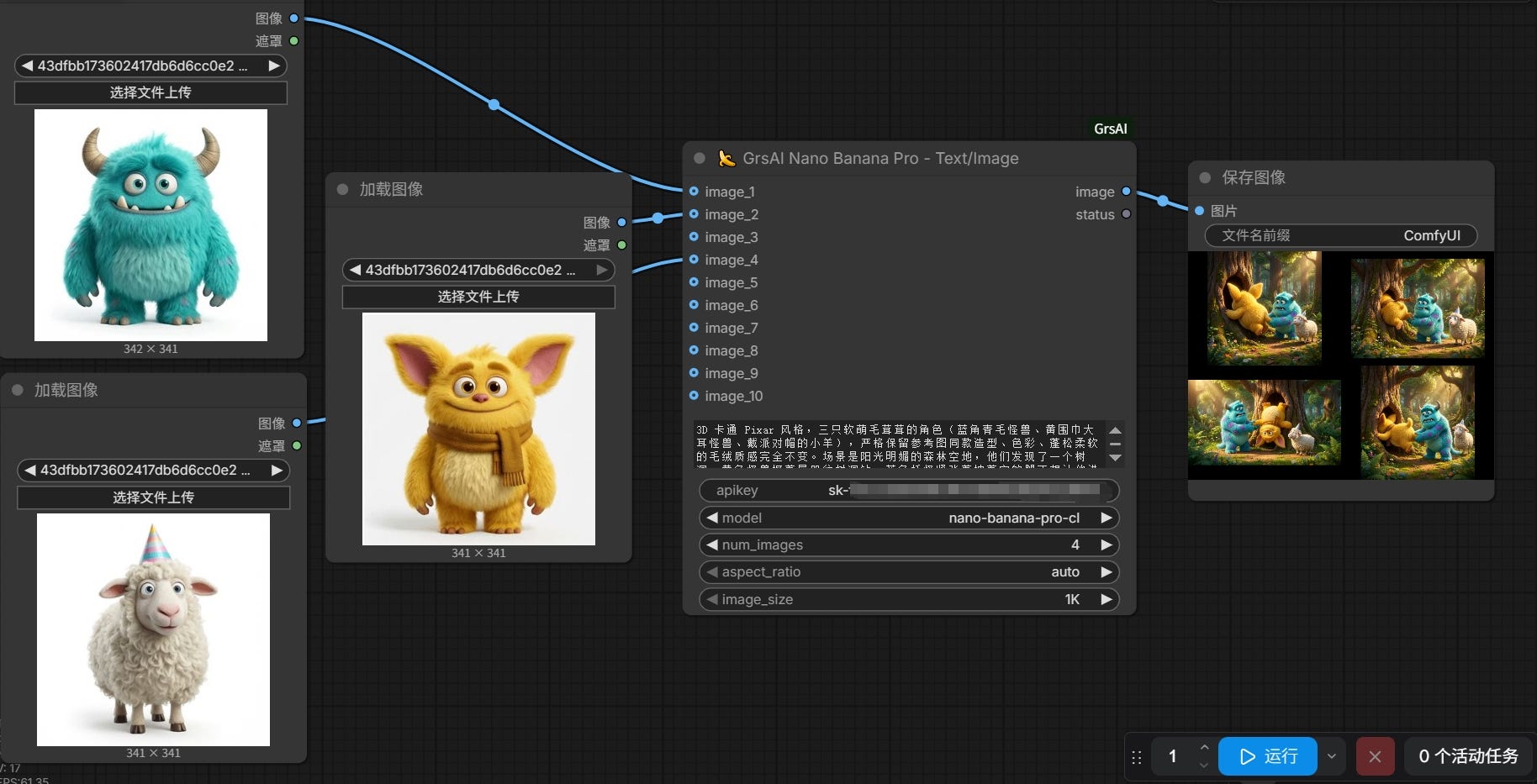This screenshot has height=784, width=1537.
Task: Collapse the 保存图像 node using its title dot
Action: pyautogui.click(x=1205, y=177)
